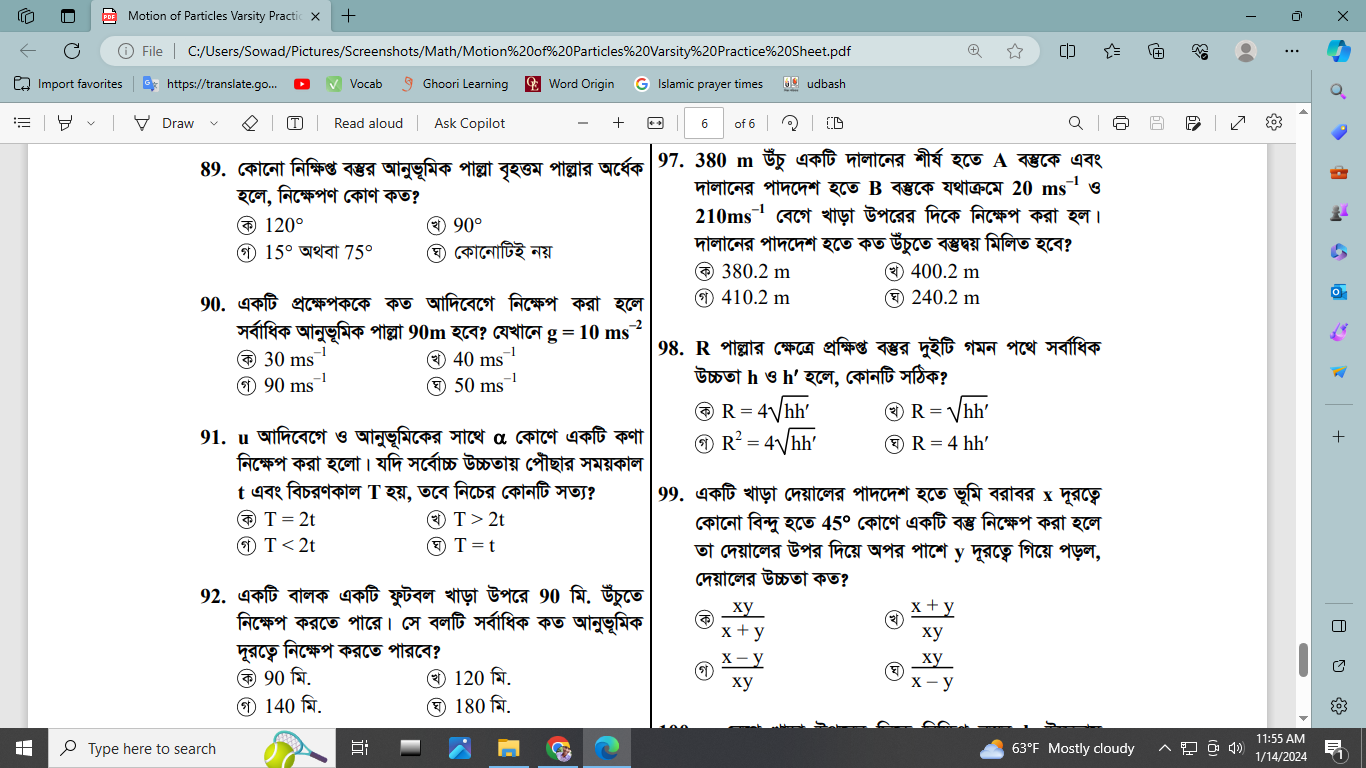Expand the Draw options dropdown arrow

tap(214, 123)
